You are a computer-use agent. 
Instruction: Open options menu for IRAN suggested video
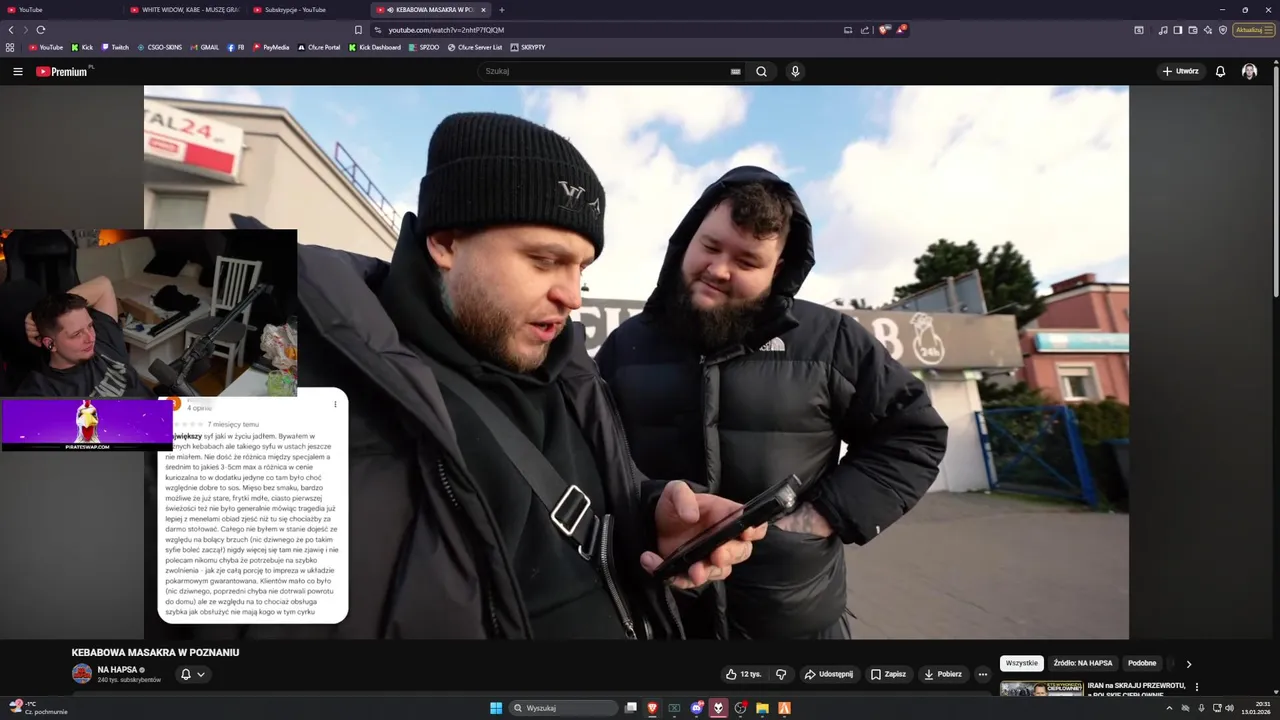[1196, 687]
